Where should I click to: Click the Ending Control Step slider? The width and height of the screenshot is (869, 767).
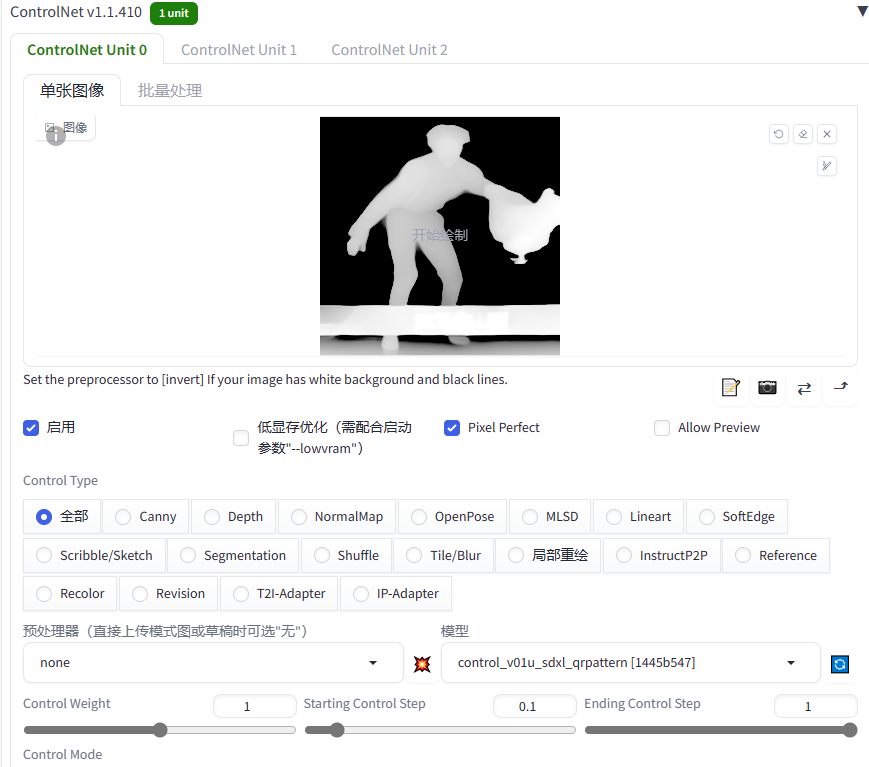tap(721, 730)
